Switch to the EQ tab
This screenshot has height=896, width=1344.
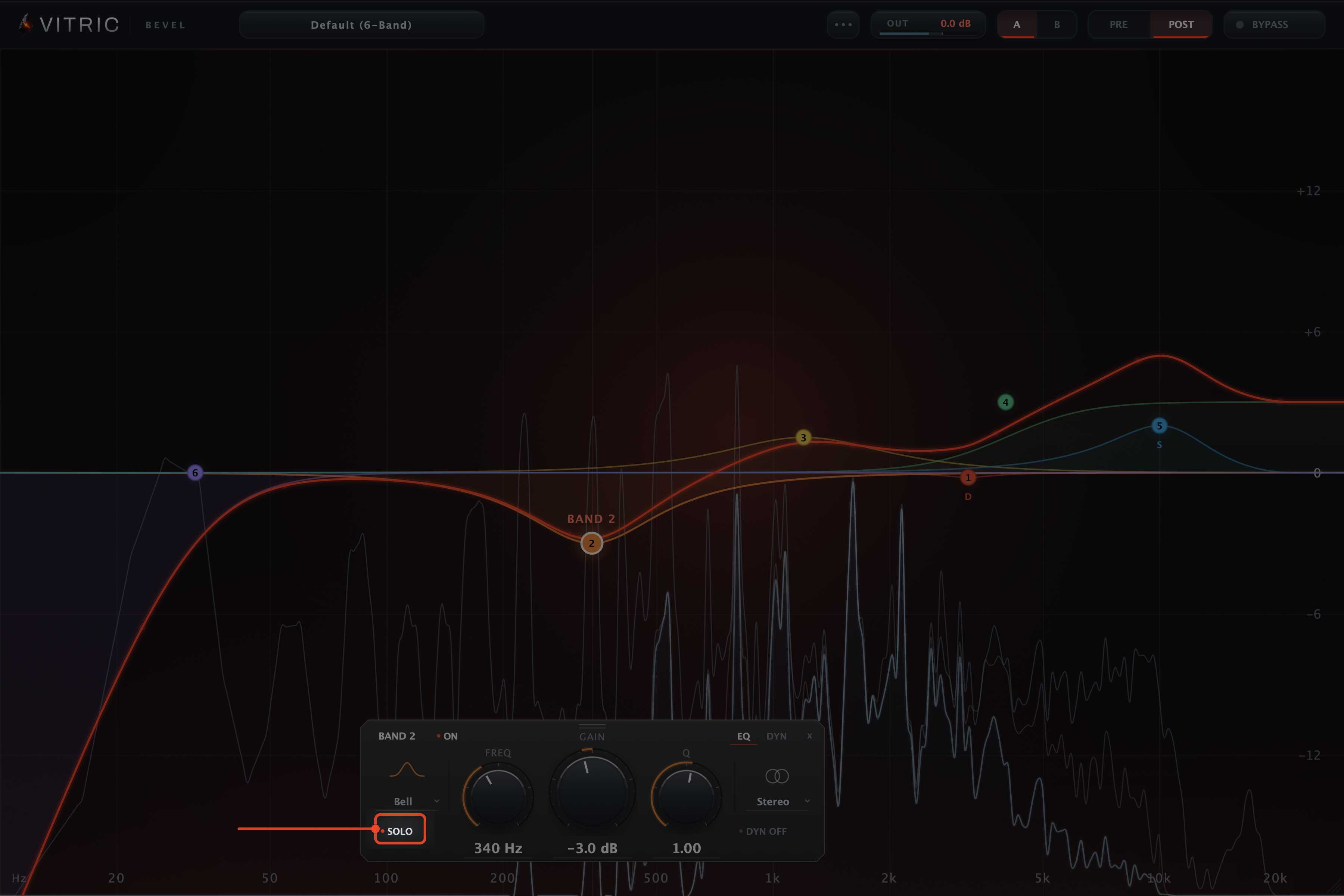click(x=743, y=736)
